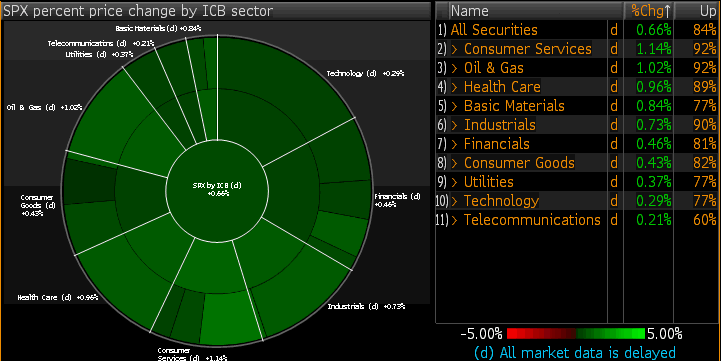
Task: Click Consumer Services chart label +1.14%
Action: pos(192,354)
